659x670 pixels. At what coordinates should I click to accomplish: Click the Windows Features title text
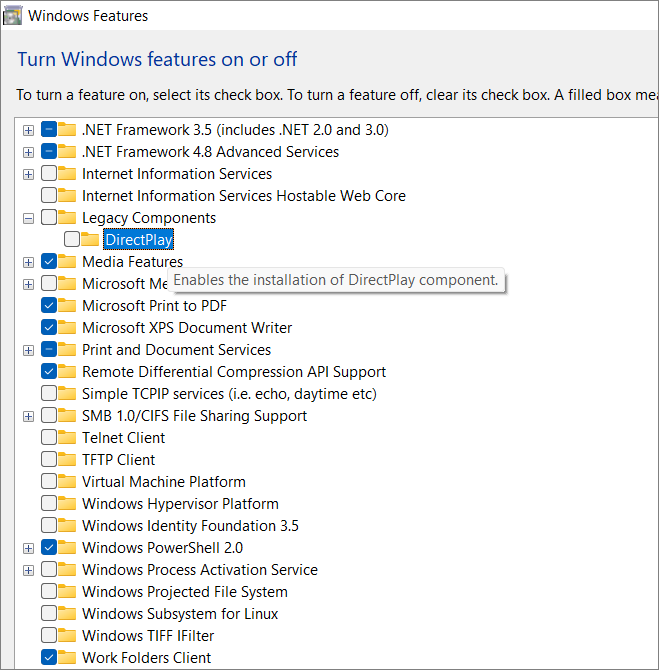(88, 16)
